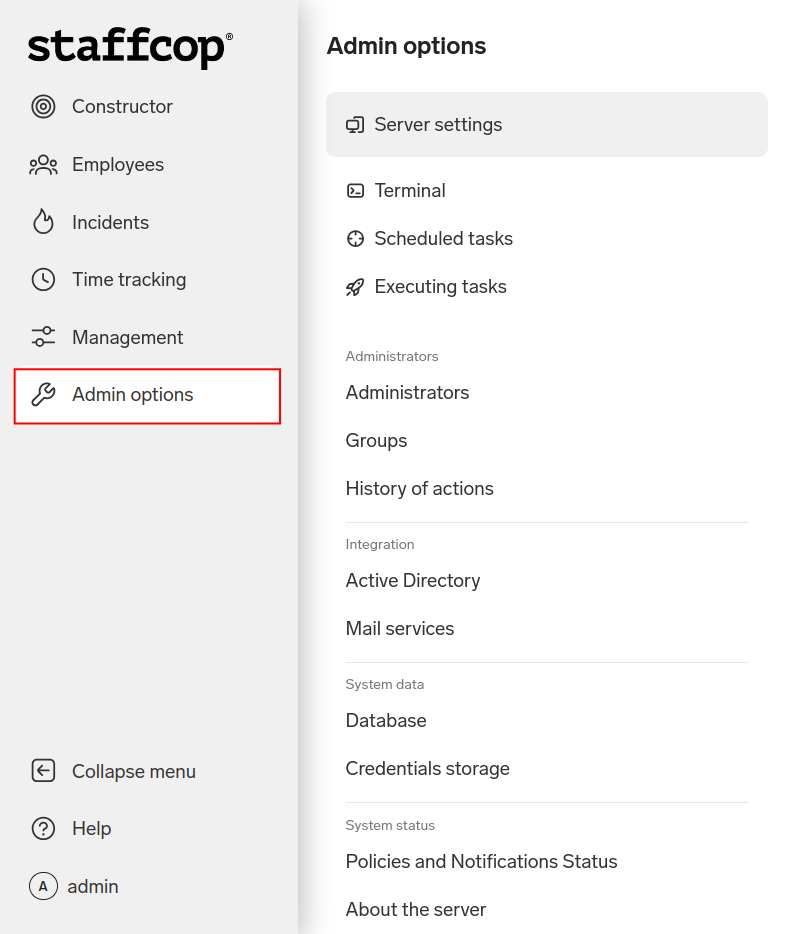View History of actions
786x934 pixels.
point(419,489)
